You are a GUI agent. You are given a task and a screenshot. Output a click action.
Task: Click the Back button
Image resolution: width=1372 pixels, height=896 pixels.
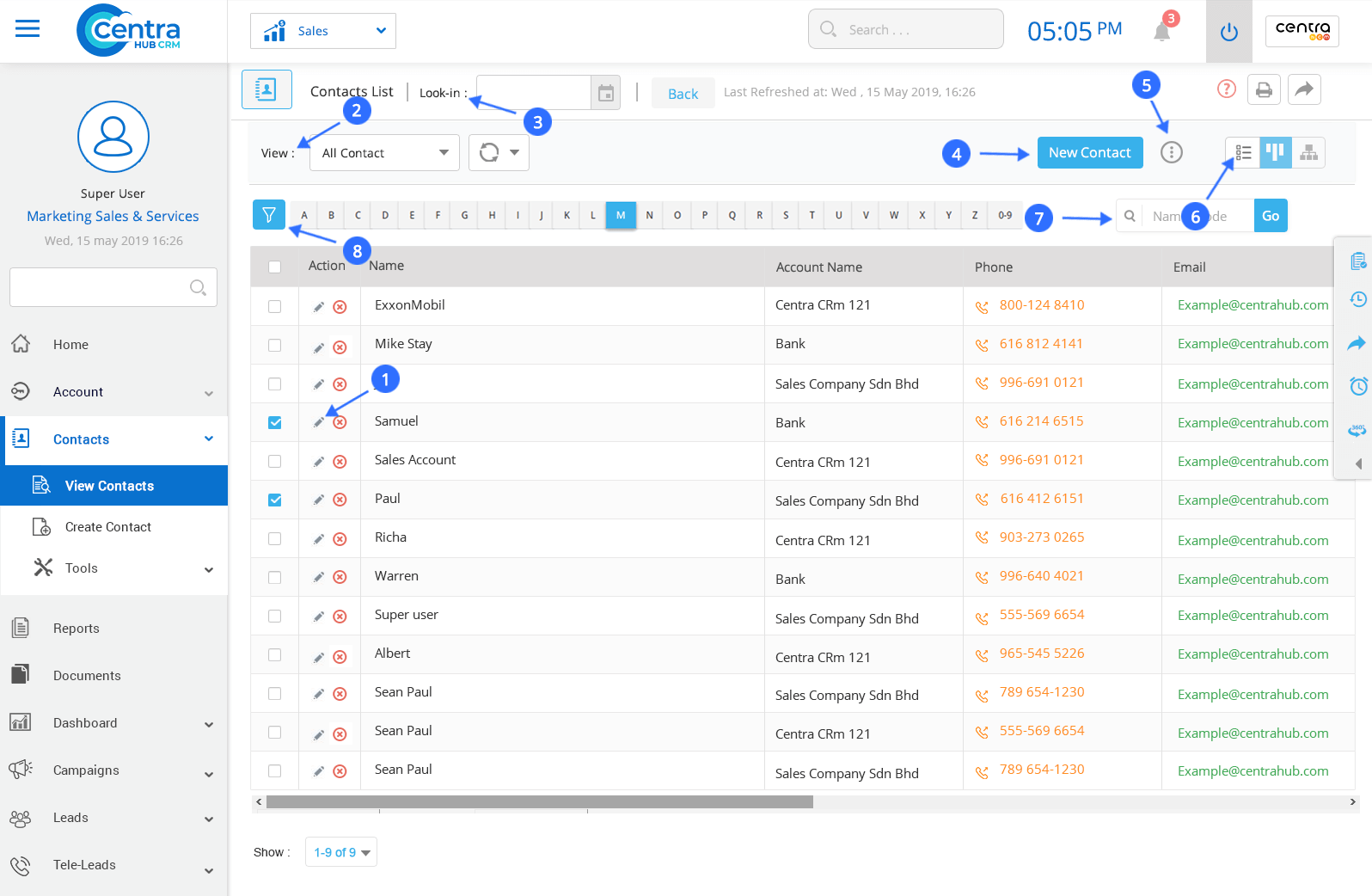click(683, 93)
